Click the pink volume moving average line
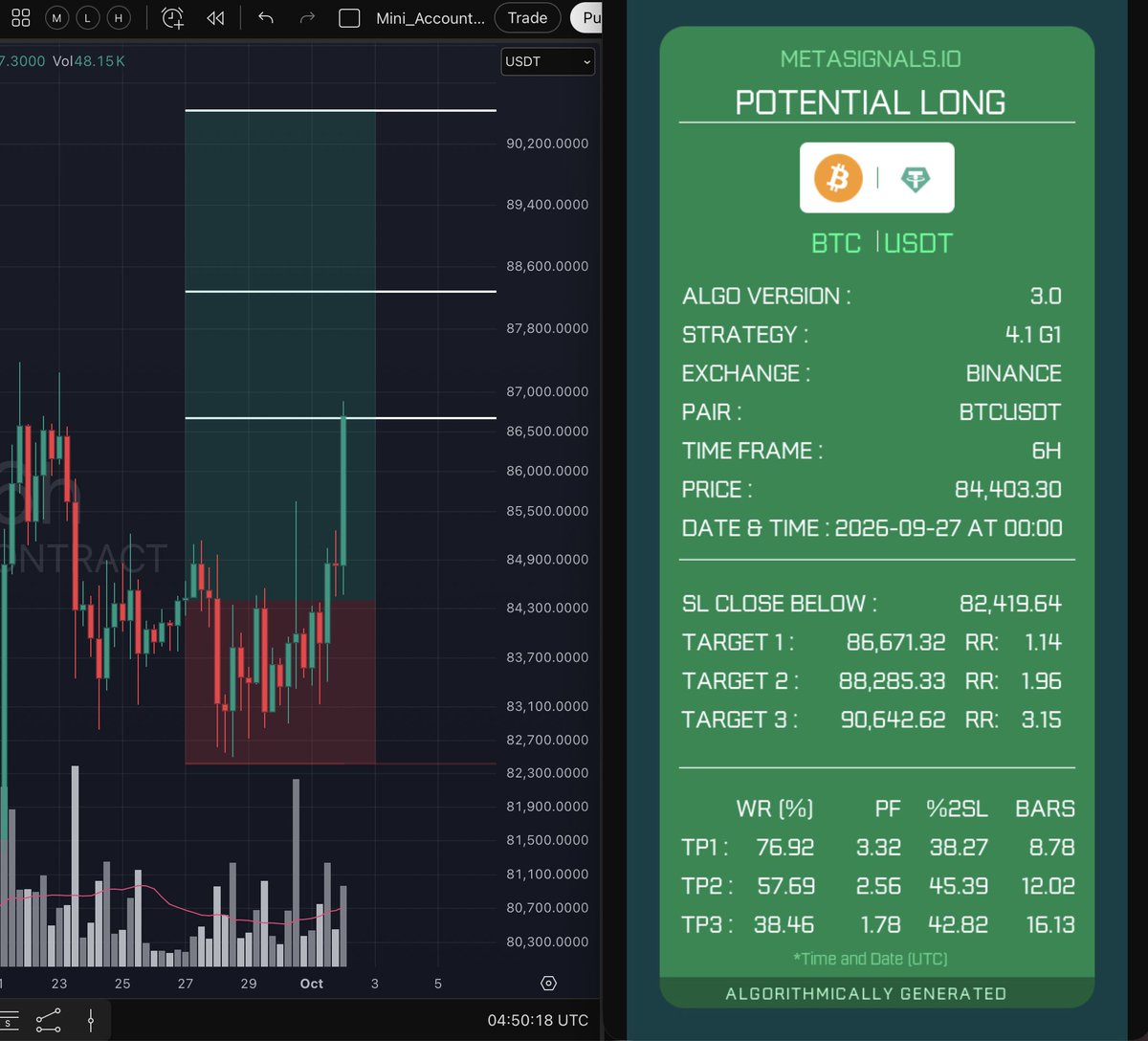 tap(172, 904)
